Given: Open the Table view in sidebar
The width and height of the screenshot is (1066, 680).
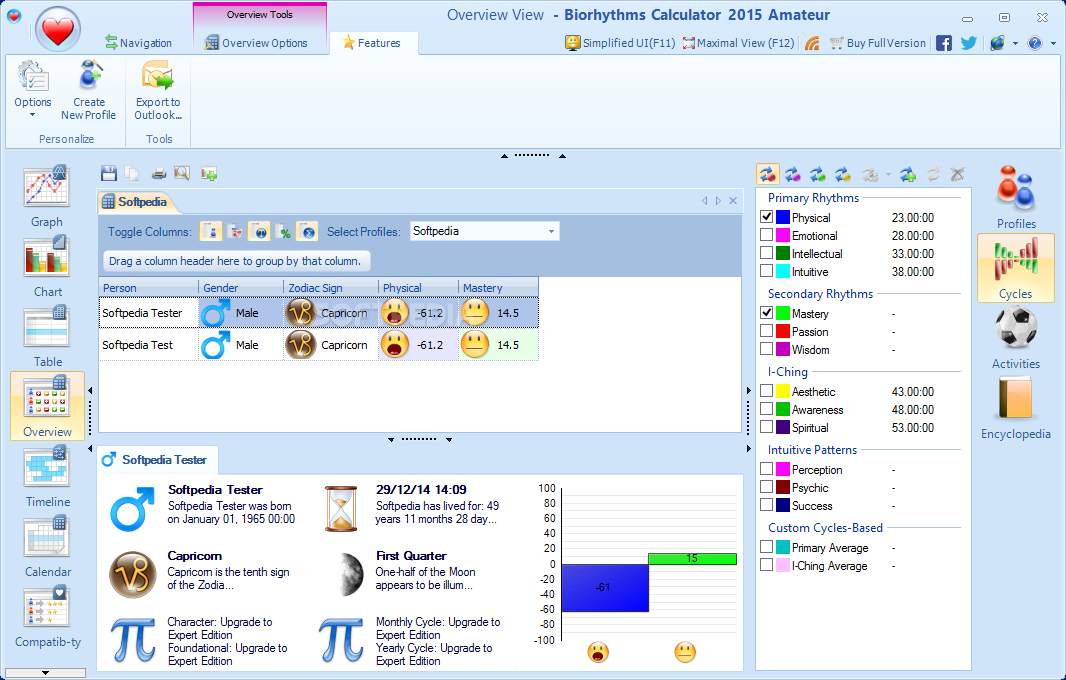Looking at the screenshot, I should click(x=46, y=336).
